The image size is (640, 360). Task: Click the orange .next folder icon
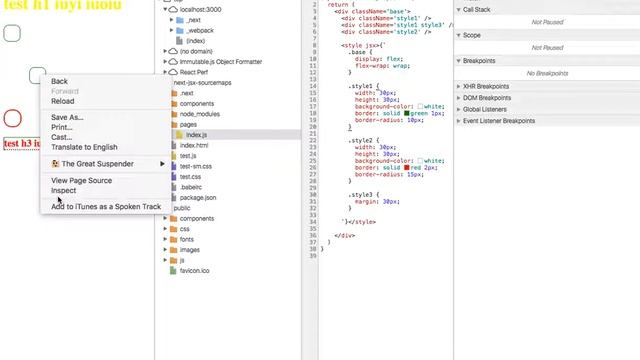(174, 93)
